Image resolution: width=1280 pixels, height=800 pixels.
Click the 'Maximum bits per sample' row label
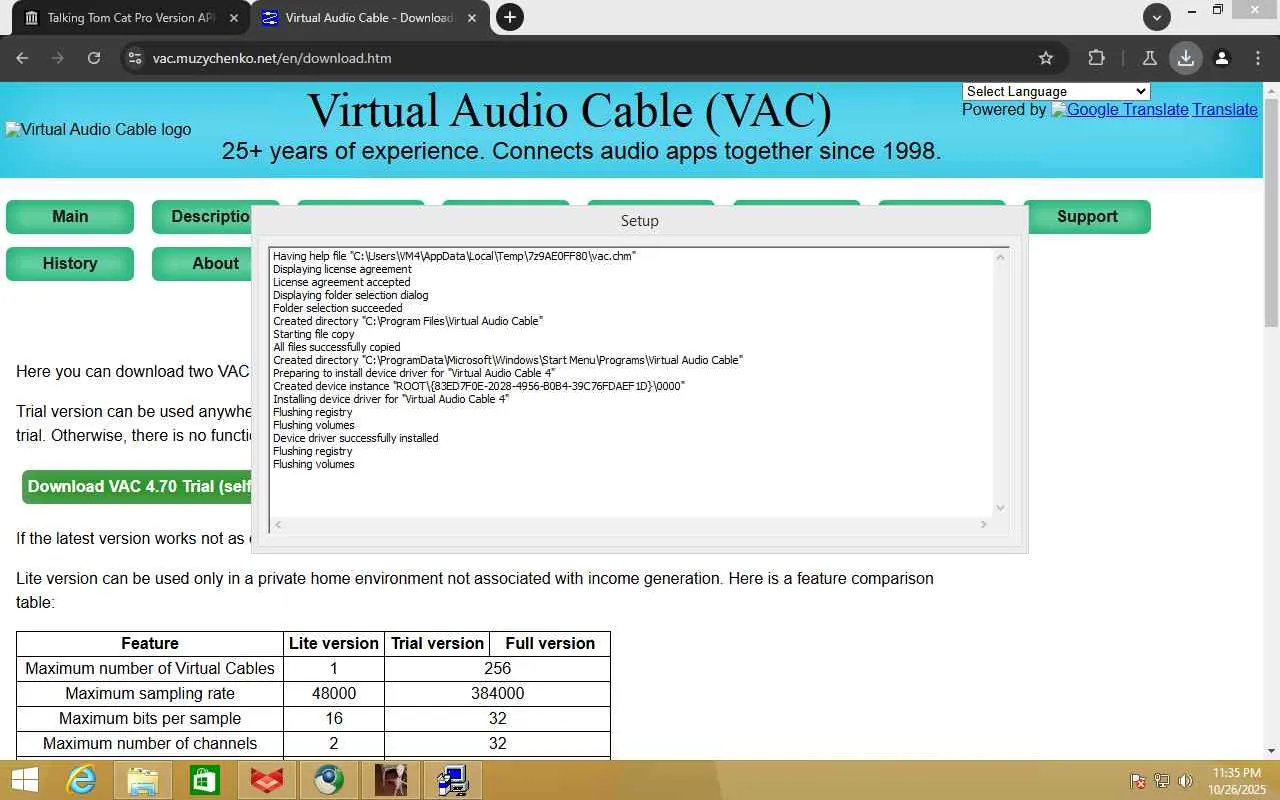tap(150, 719)
